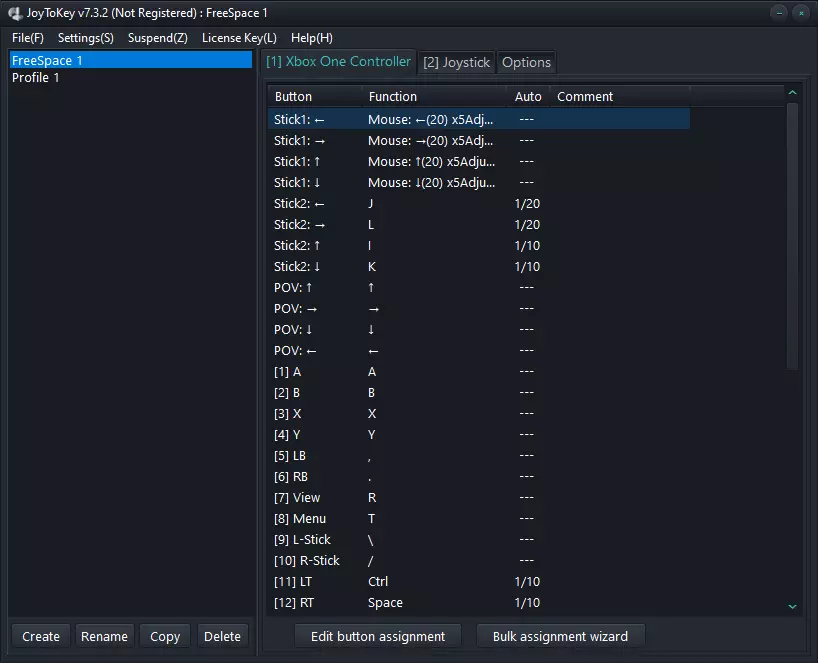Click the JoyToKey app icon in title bar
This screenshot has width=818, height=663.
15,13
